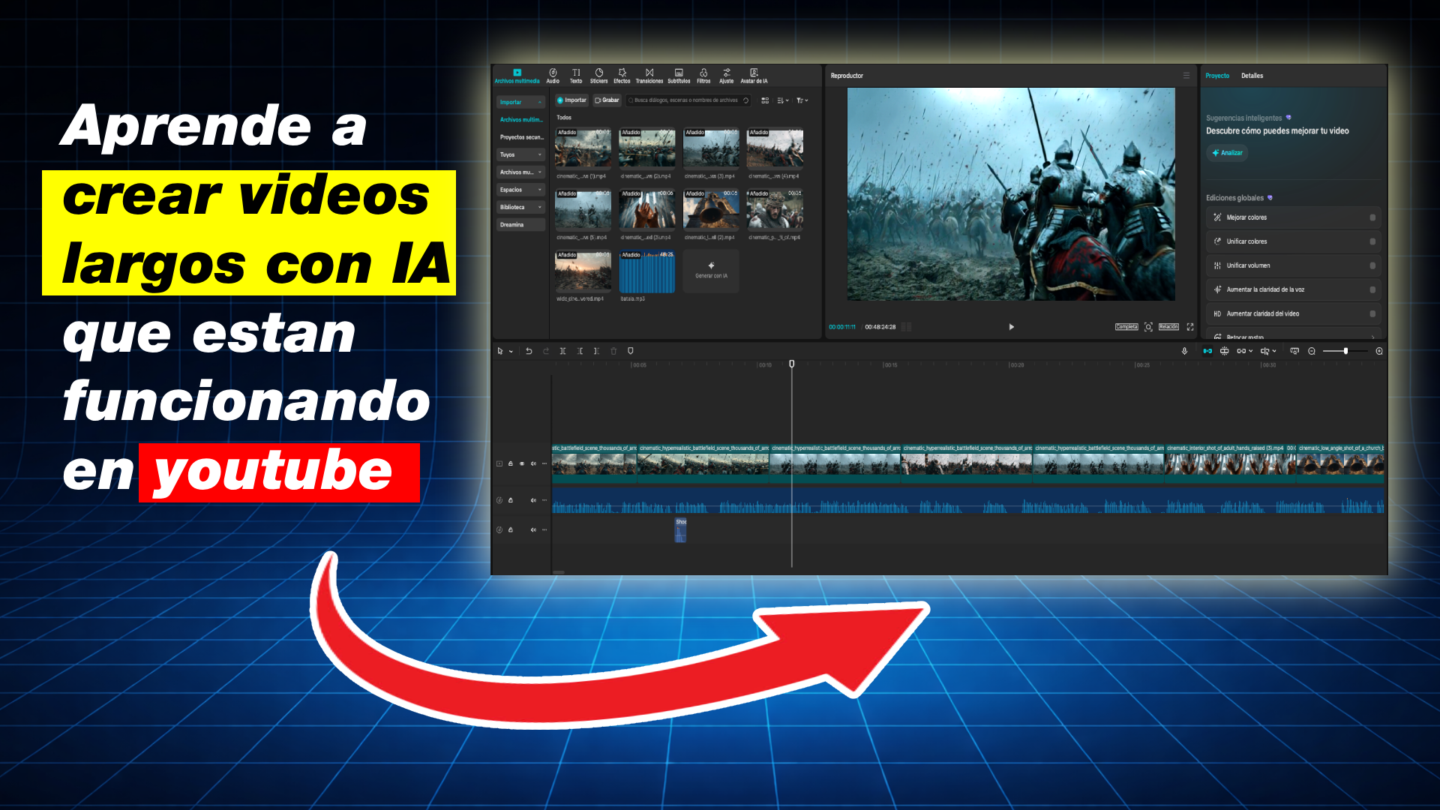Open the Dreamina sidebar item
Screen dimensions: 1440x810
click(x=521, y=225)
